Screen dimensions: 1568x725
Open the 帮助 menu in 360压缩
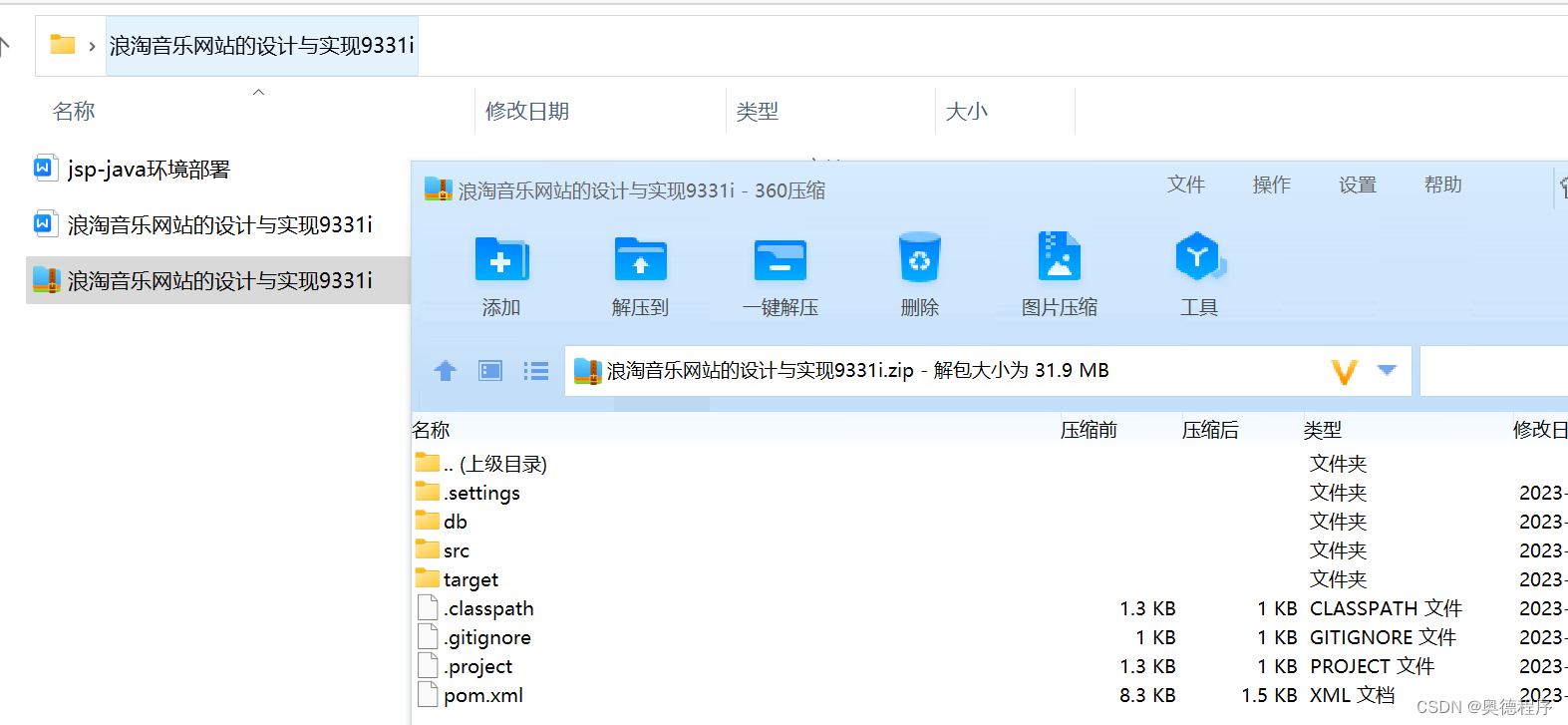pyautogui.click(x=1443, y=184)
